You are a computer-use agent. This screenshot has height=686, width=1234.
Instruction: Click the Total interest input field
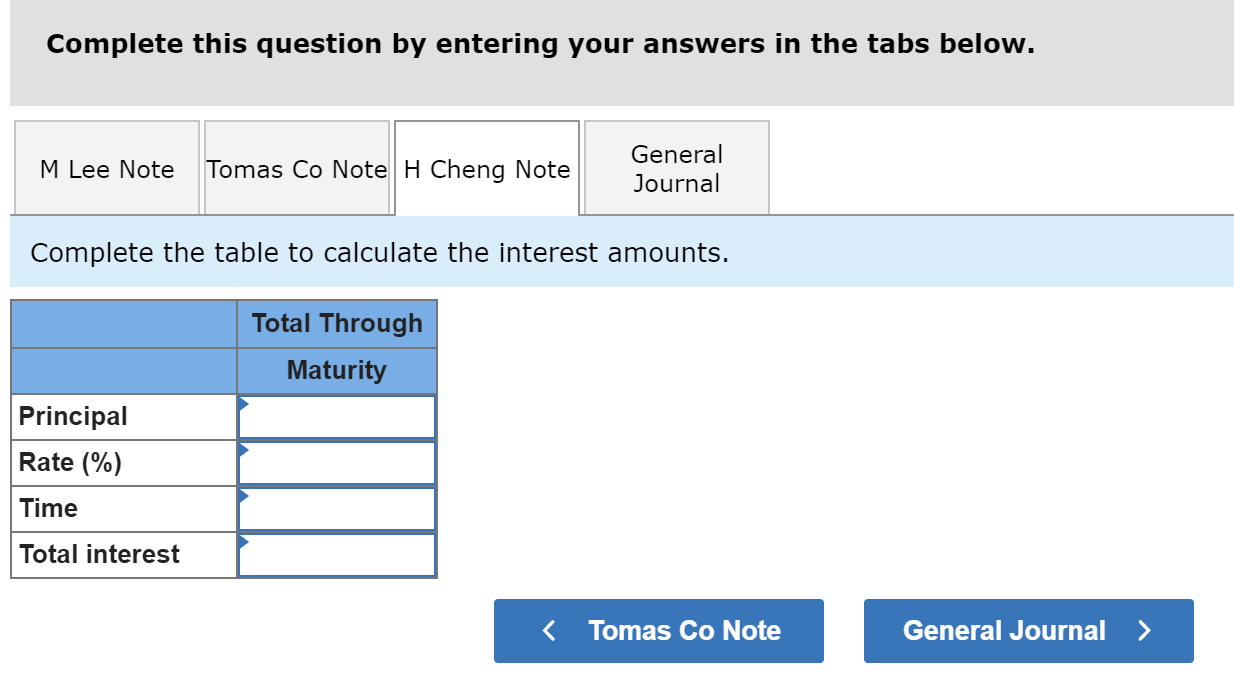click(340, 554)
